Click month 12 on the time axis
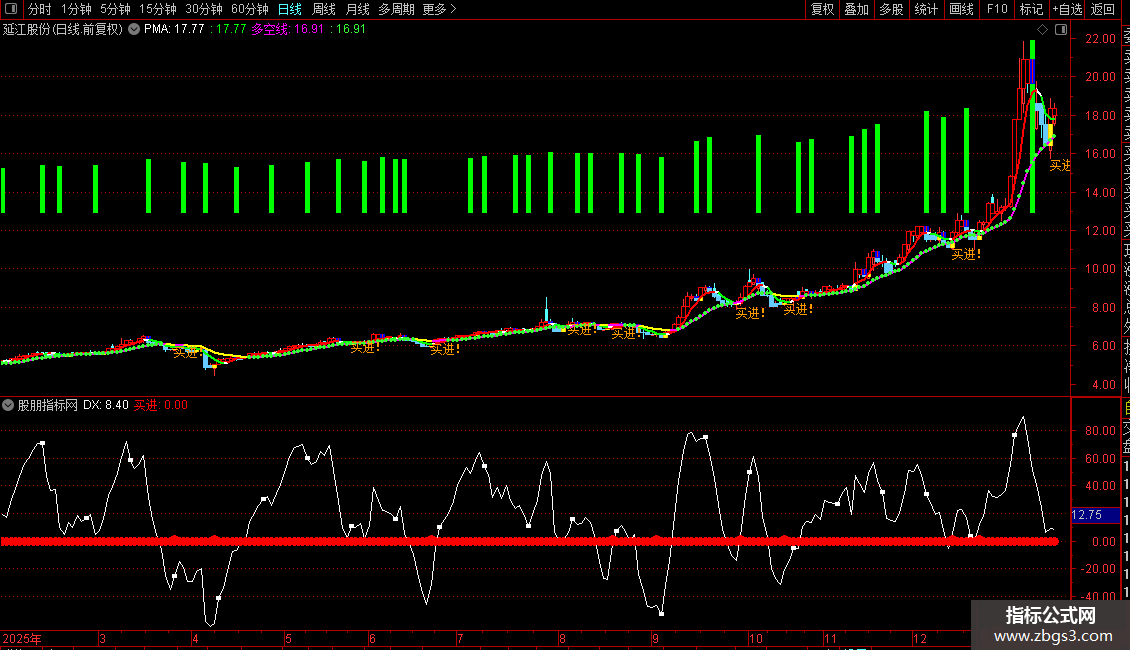 point(920,638)
